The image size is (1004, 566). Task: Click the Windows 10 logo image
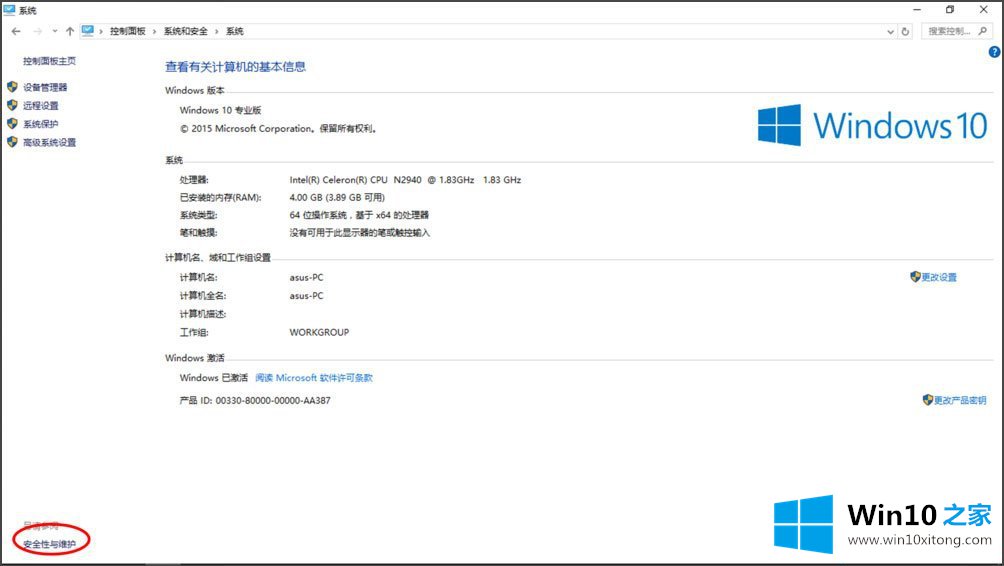click(x=872, y=125)
